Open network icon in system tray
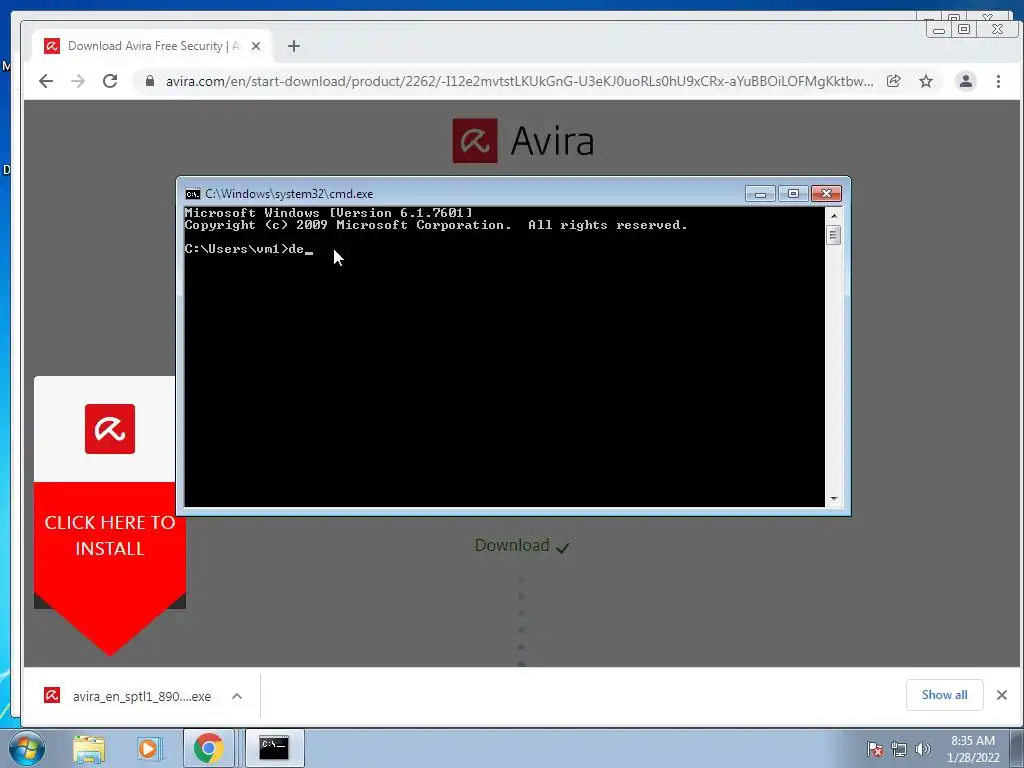Screen dimensions: 1024x768 pos(899,749)
